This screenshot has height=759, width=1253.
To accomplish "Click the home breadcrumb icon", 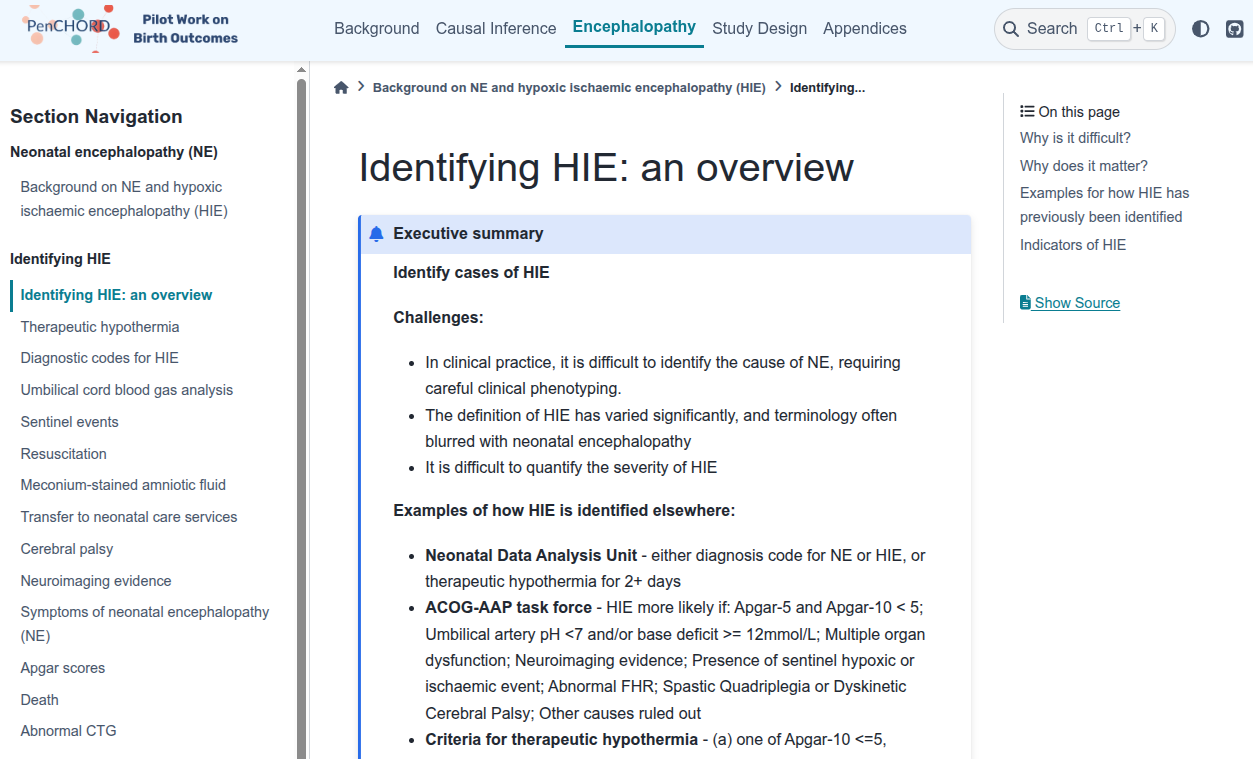I will point(341,88).
